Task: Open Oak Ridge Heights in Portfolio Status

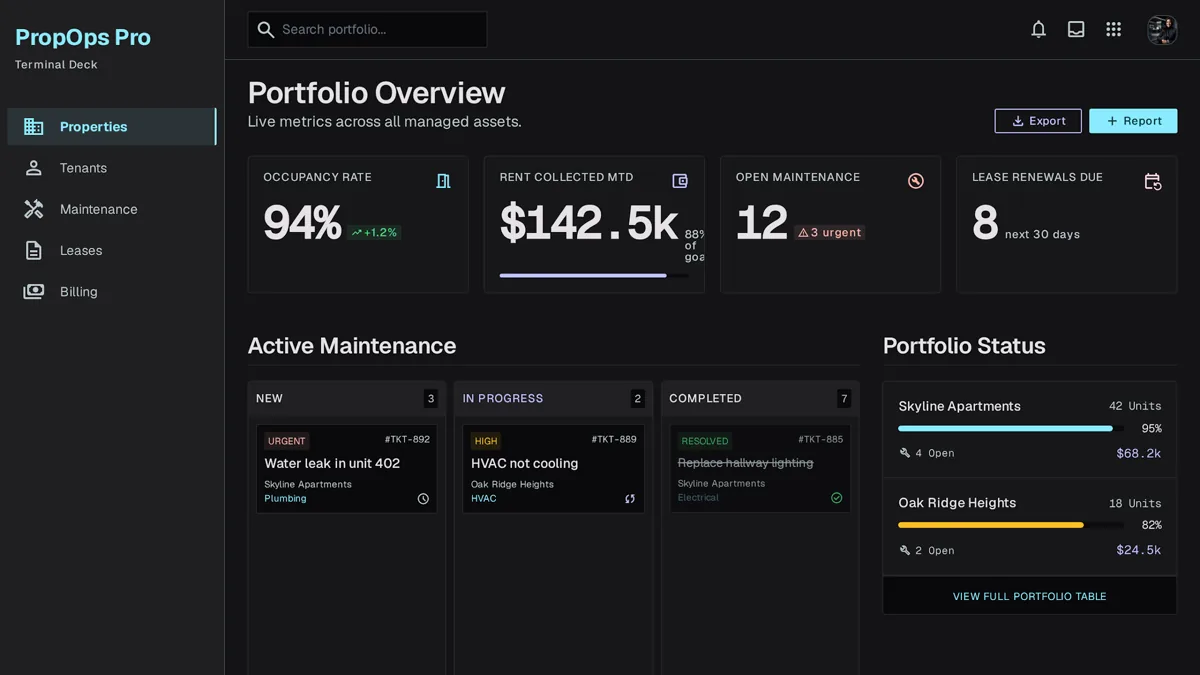Action: pos(1030,526)
